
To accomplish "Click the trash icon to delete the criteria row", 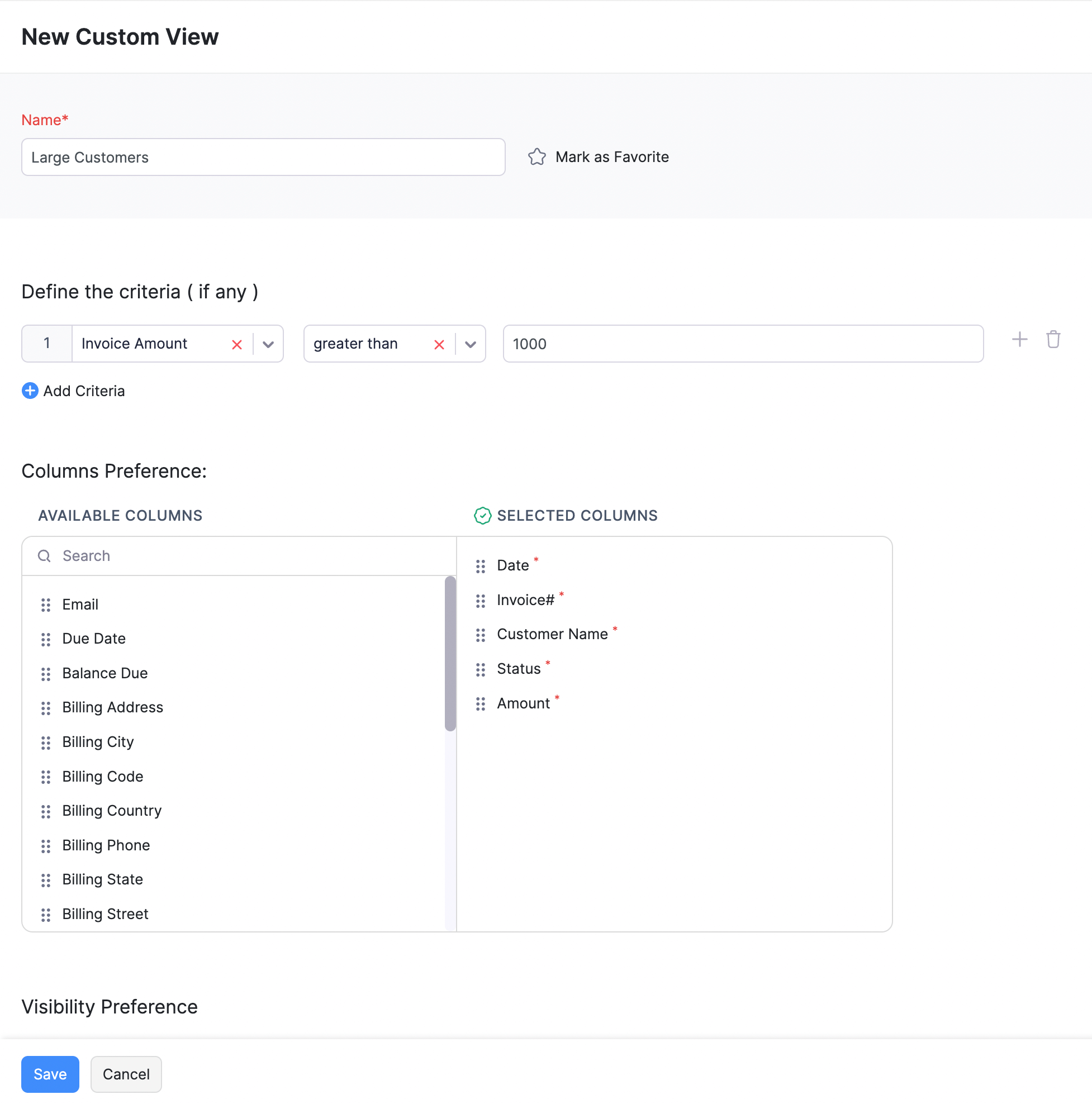I will [x=1052, y=340].
